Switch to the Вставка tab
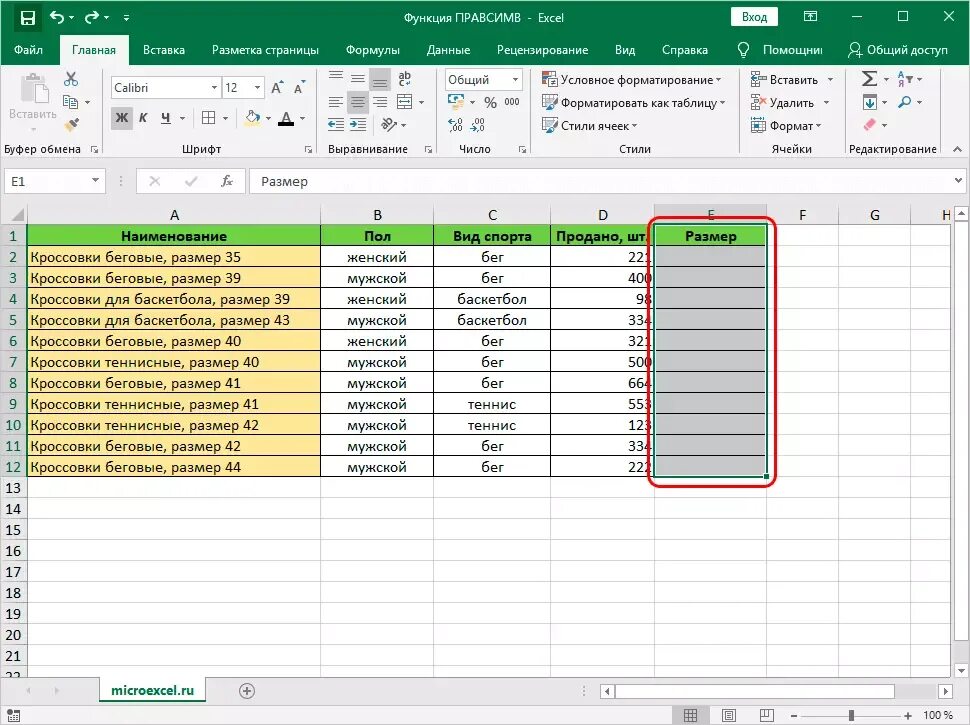This screenshot has width=970, height=725. (163, 50)
